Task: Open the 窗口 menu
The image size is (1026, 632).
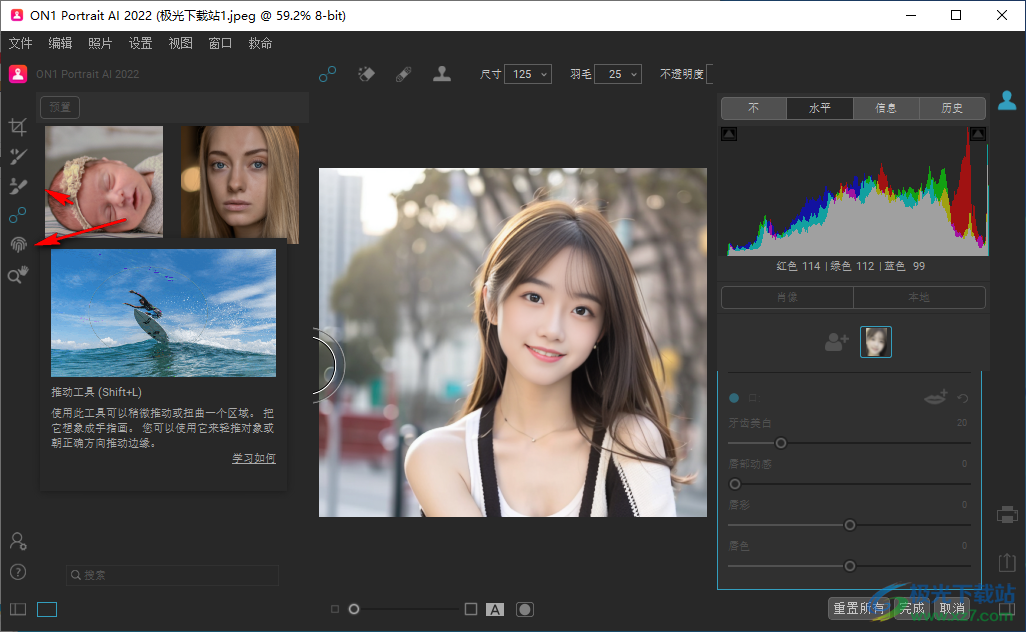Action: [x=221, y=43]
